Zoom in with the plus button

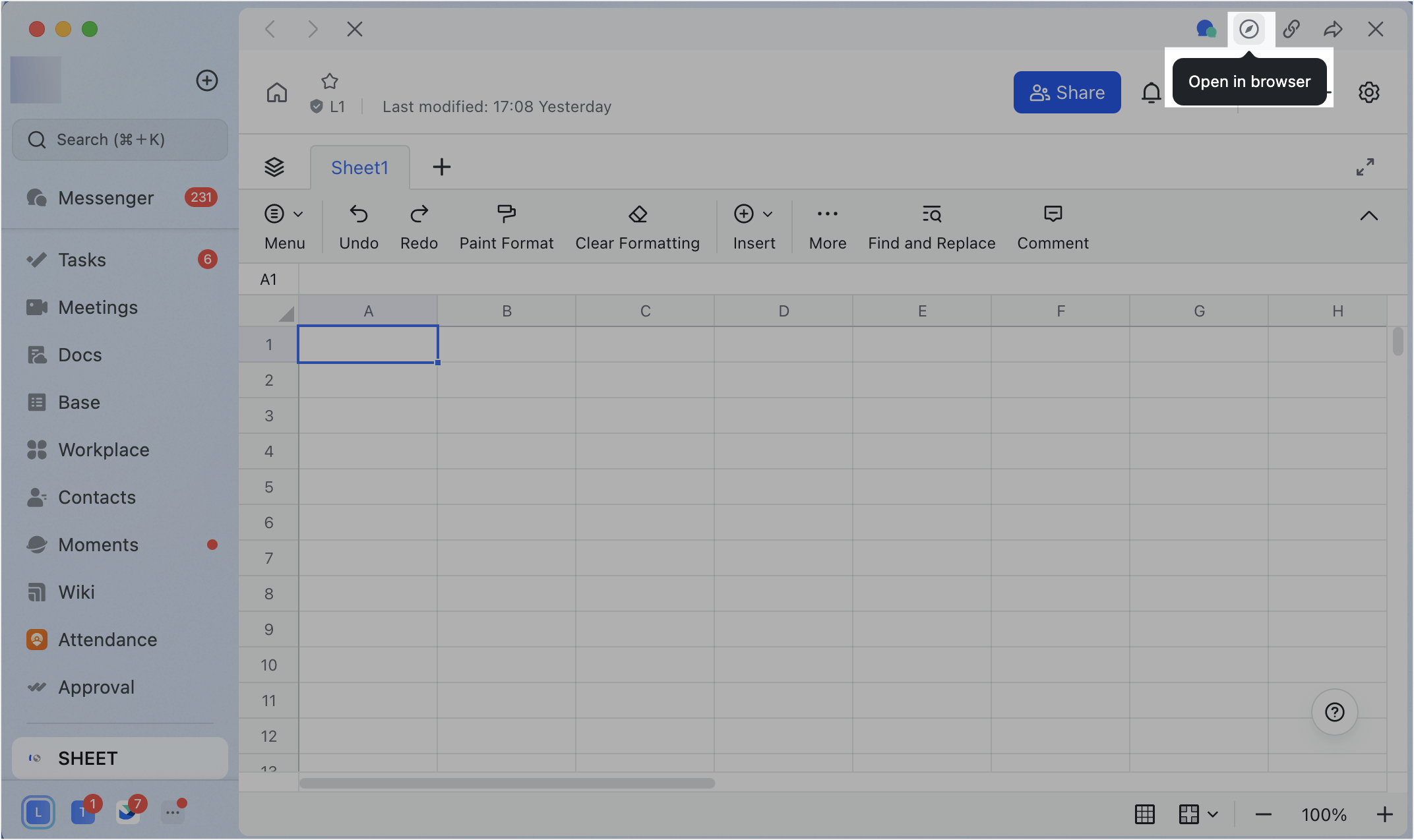[1385, 814]
